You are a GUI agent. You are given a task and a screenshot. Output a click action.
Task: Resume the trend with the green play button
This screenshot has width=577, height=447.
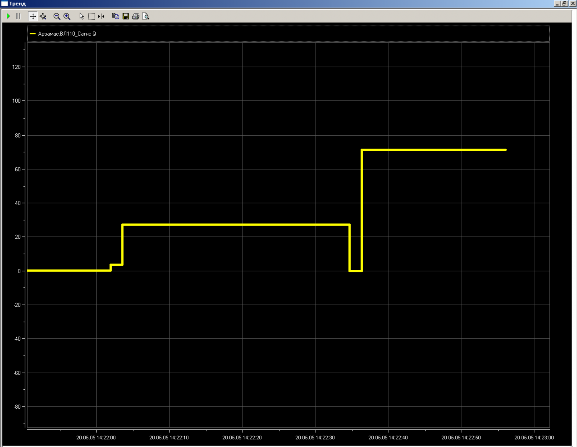pyautogui.click(x=8, y=16)
